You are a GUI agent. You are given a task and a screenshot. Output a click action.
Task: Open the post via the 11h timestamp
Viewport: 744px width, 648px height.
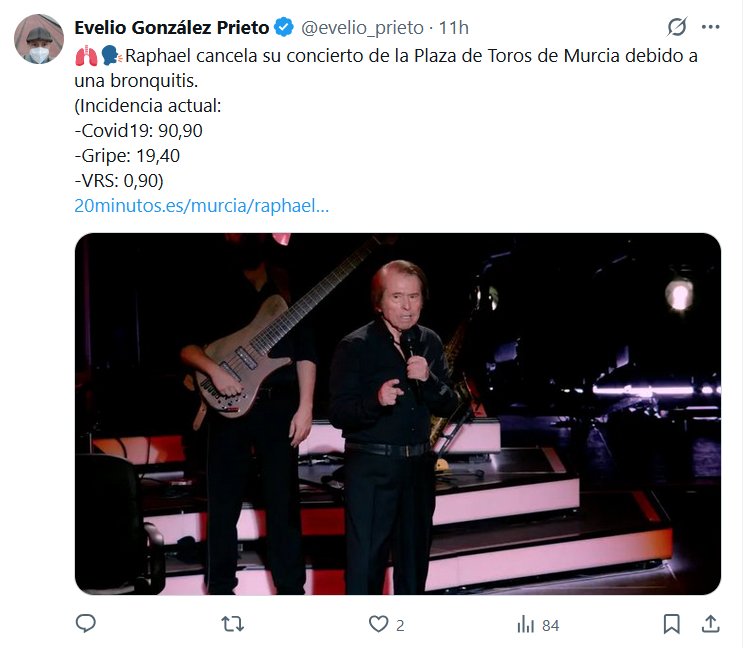(x=453, y=27)
